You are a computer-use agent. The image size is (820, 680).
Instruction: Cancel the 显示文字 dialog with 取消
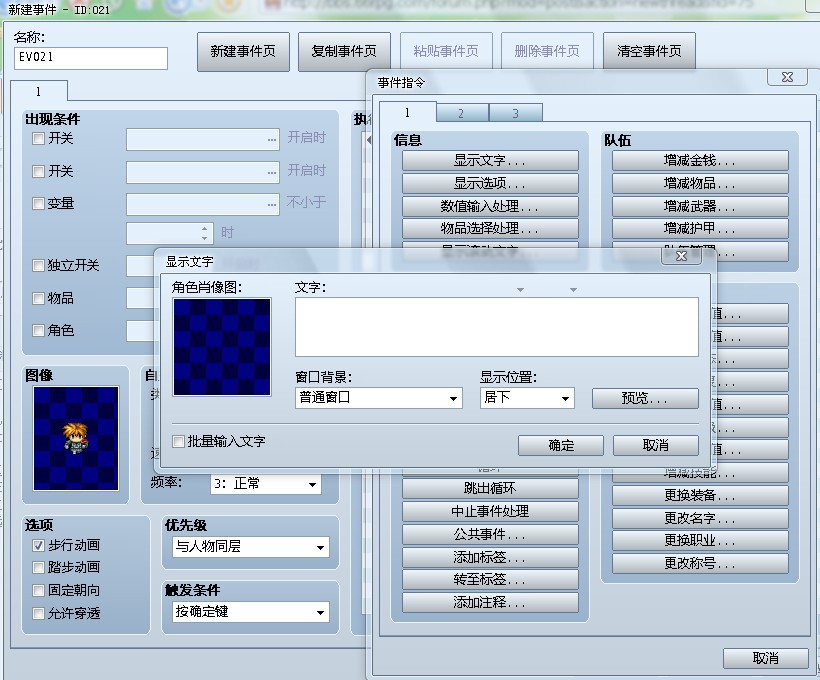(x=656, y=446)
